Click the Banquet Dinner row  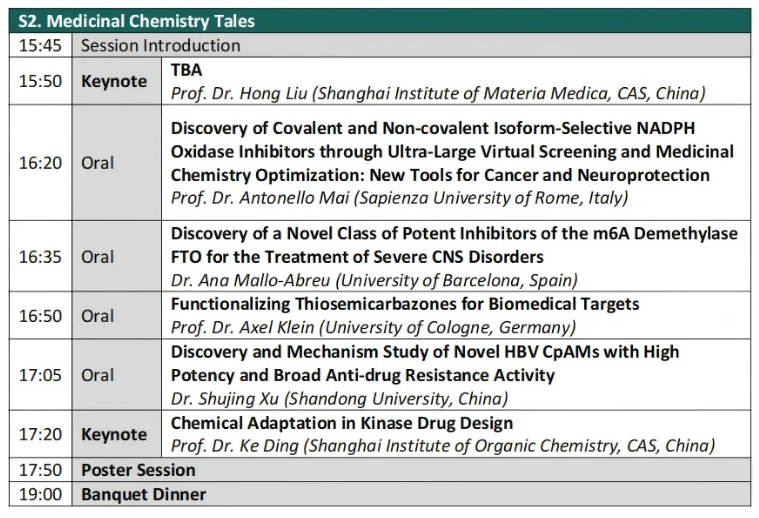[x=143, y=494]
